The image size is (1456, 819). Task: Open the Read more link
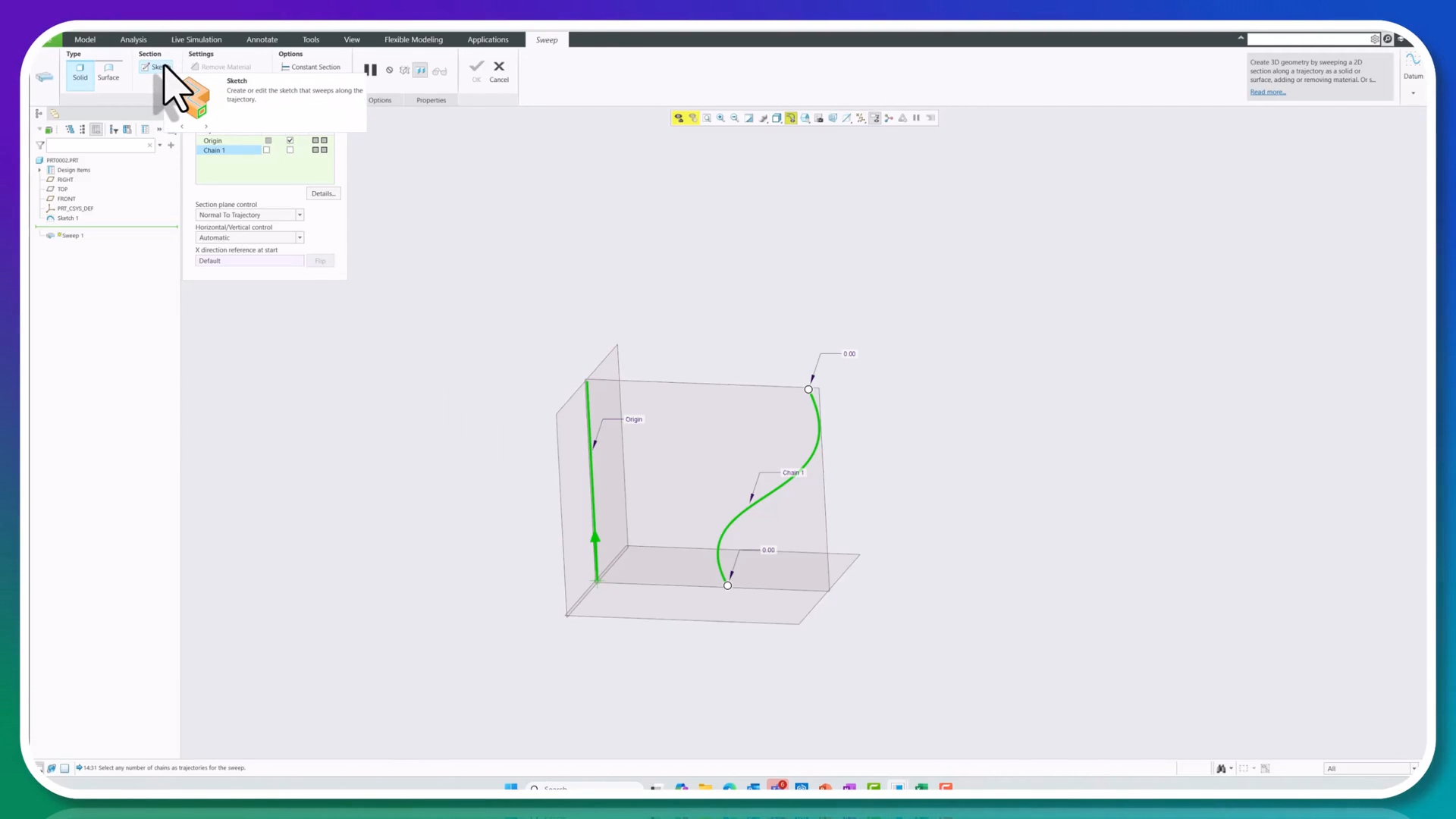click(1268, 92)
